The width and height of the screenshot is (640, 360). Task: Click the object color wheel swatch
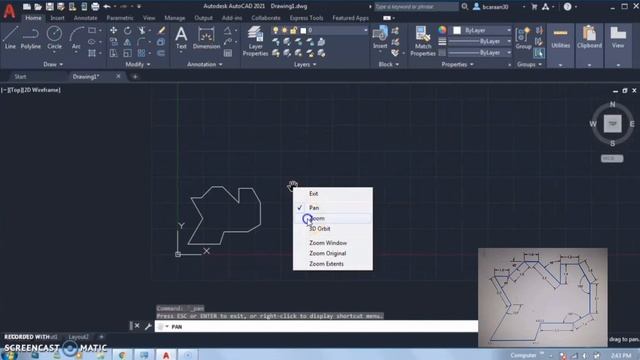point(442,30)
